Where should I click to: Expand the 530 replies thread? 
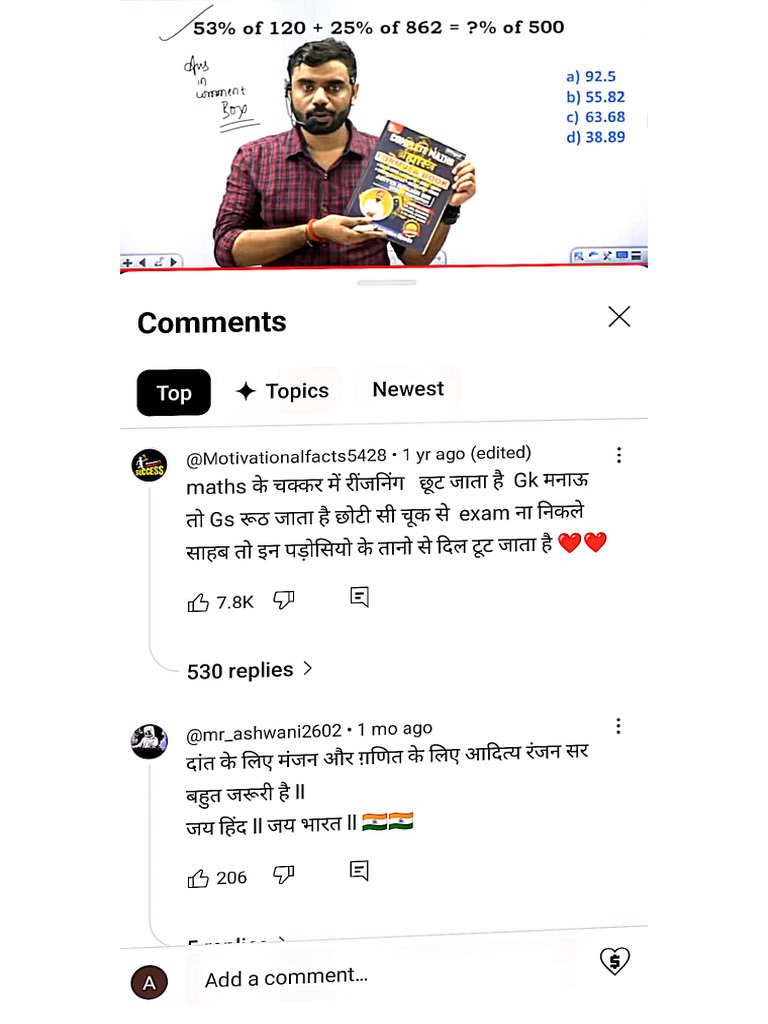point(249,670)
